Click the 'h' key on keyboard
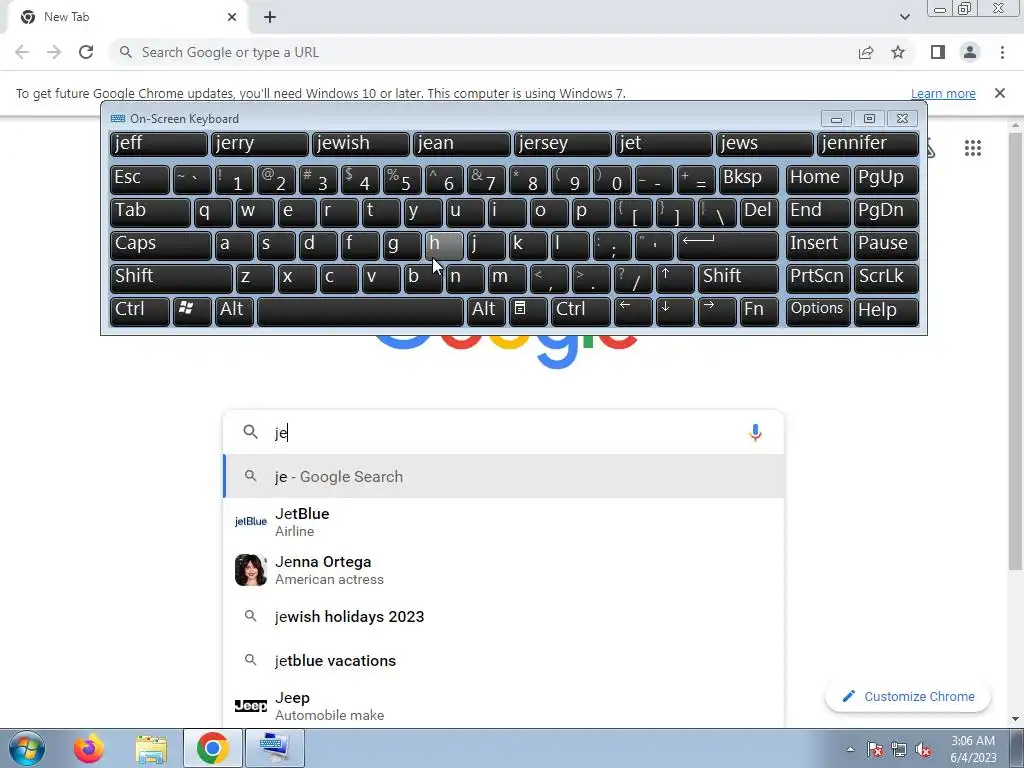 (443, 245)
